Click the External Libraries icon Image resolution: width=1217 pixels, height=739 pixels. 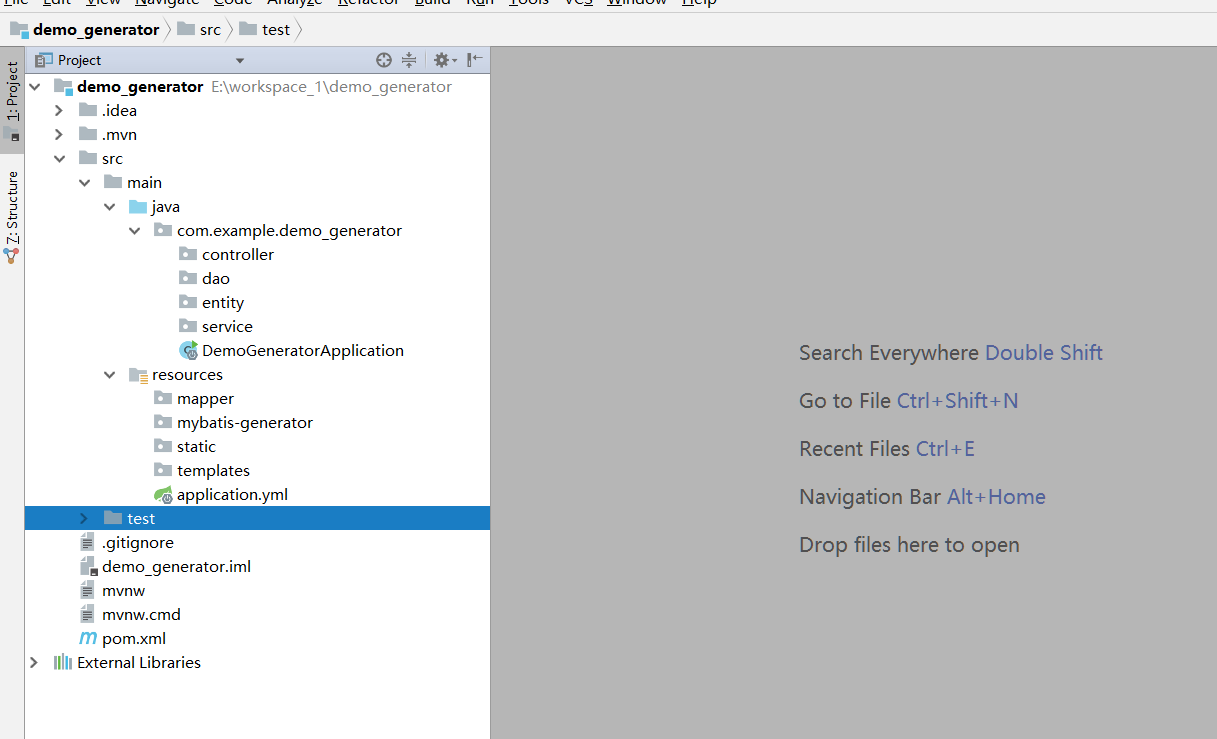[63, 662]
